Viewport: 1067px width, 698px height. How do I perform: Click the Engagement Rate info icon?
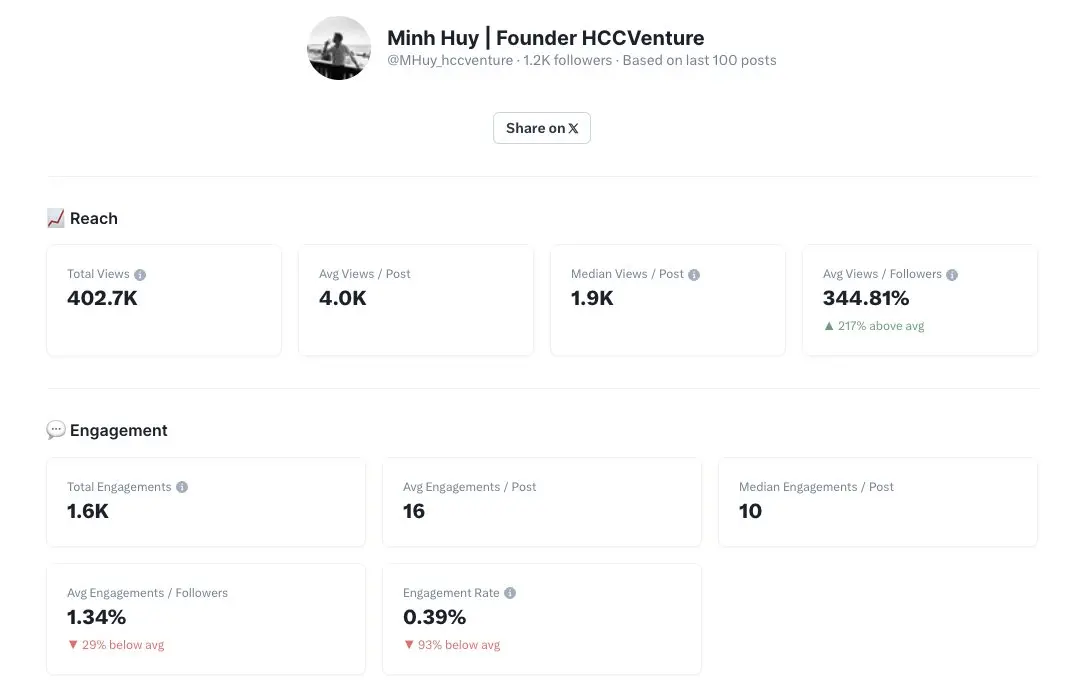coord(510,593)
